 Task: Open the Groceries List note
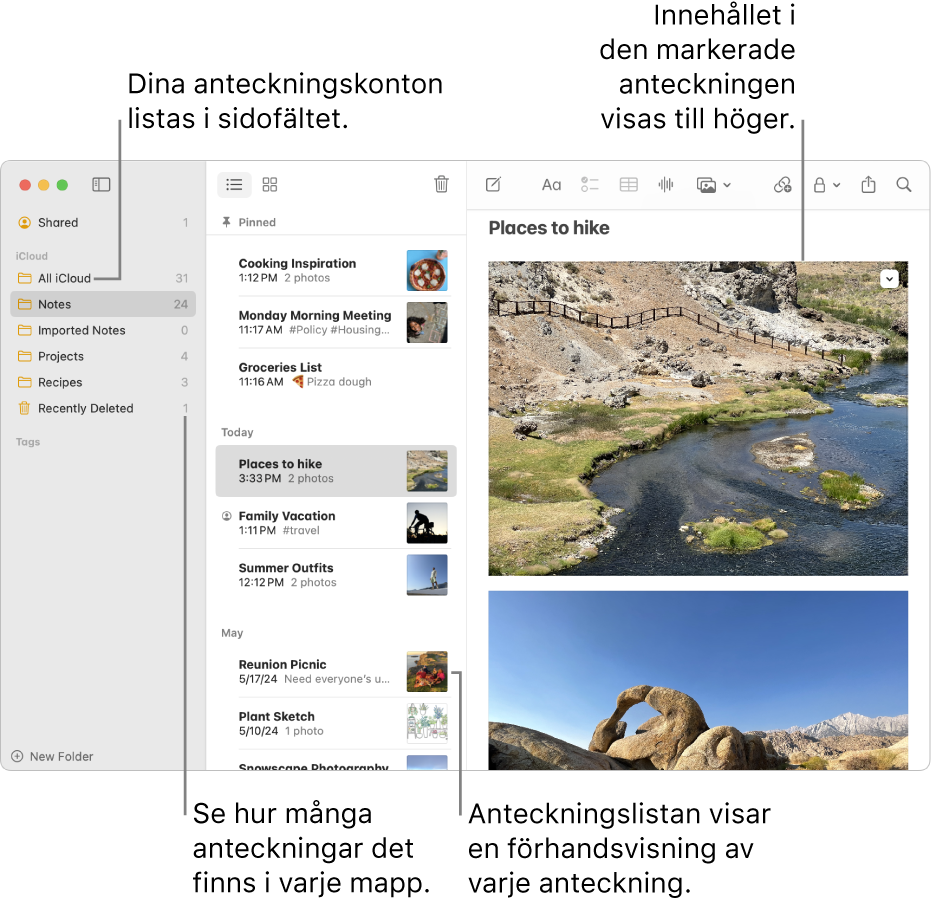[336, 374]
